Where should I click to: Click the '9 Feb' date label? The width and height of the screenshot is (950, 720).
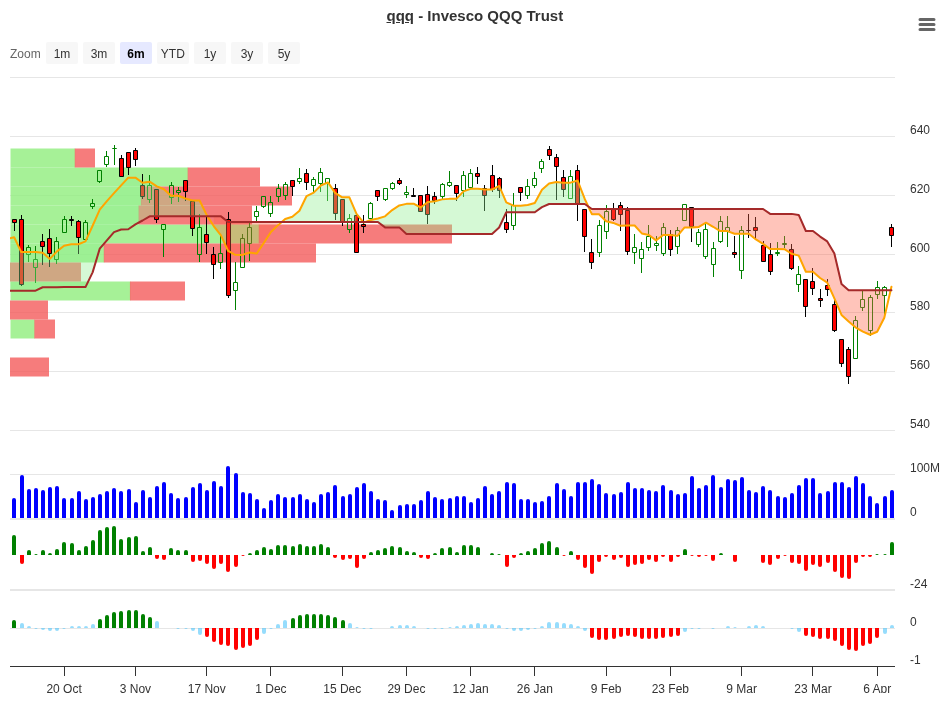tap(606, 688)
